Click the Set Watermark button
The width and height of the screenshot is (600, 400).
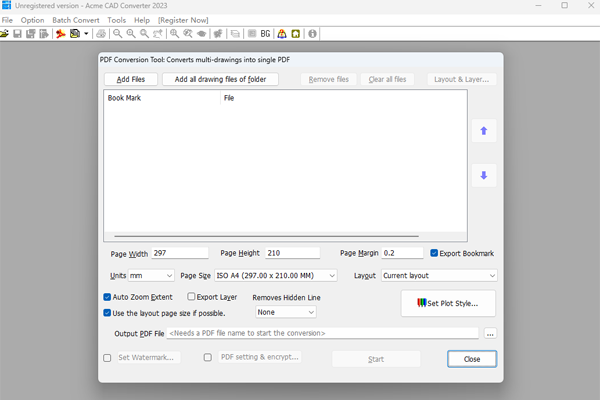[149, 357]
